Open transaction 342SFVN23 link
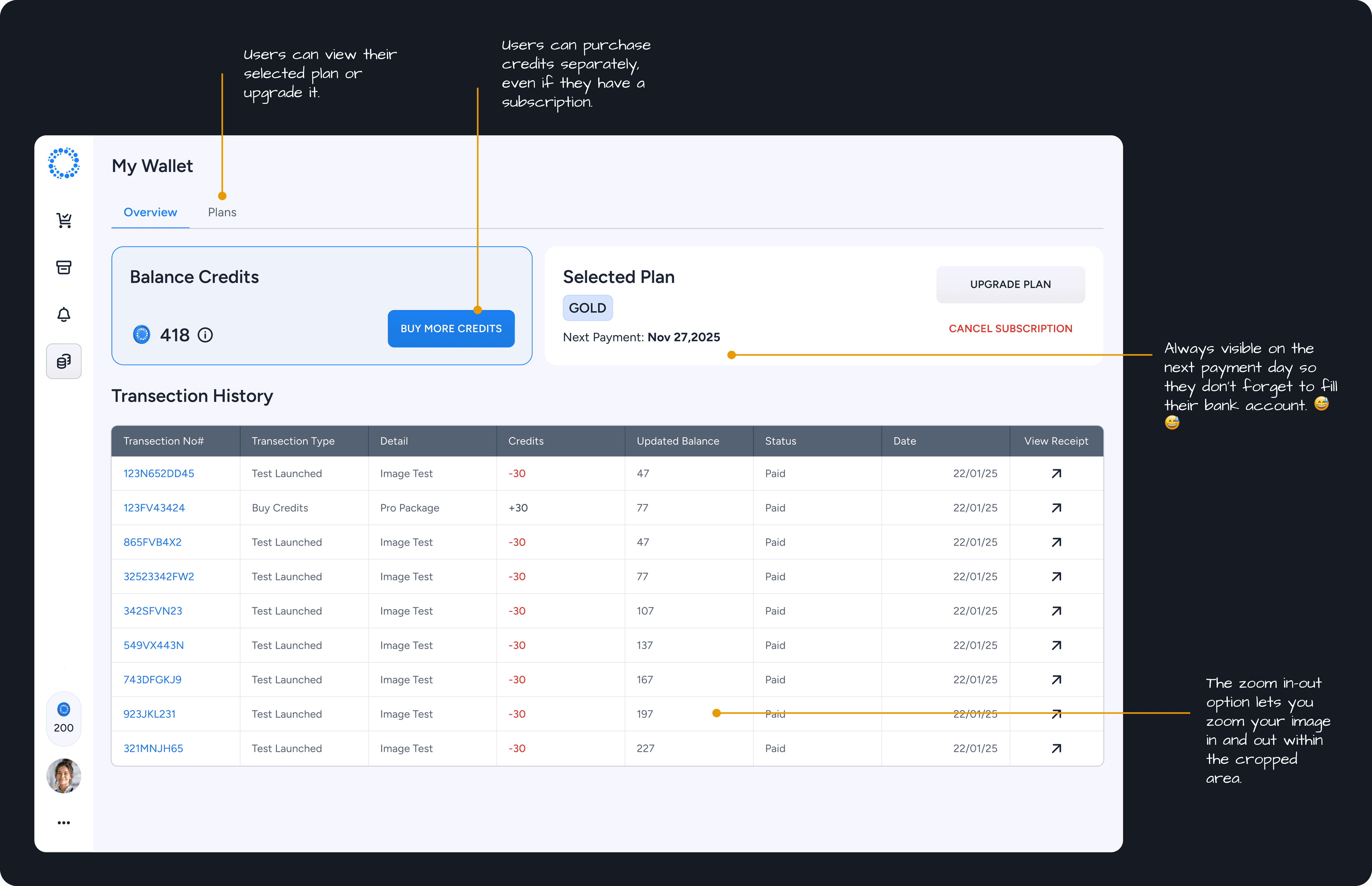Screen dimensions: 1372x886 click(152, 611)
